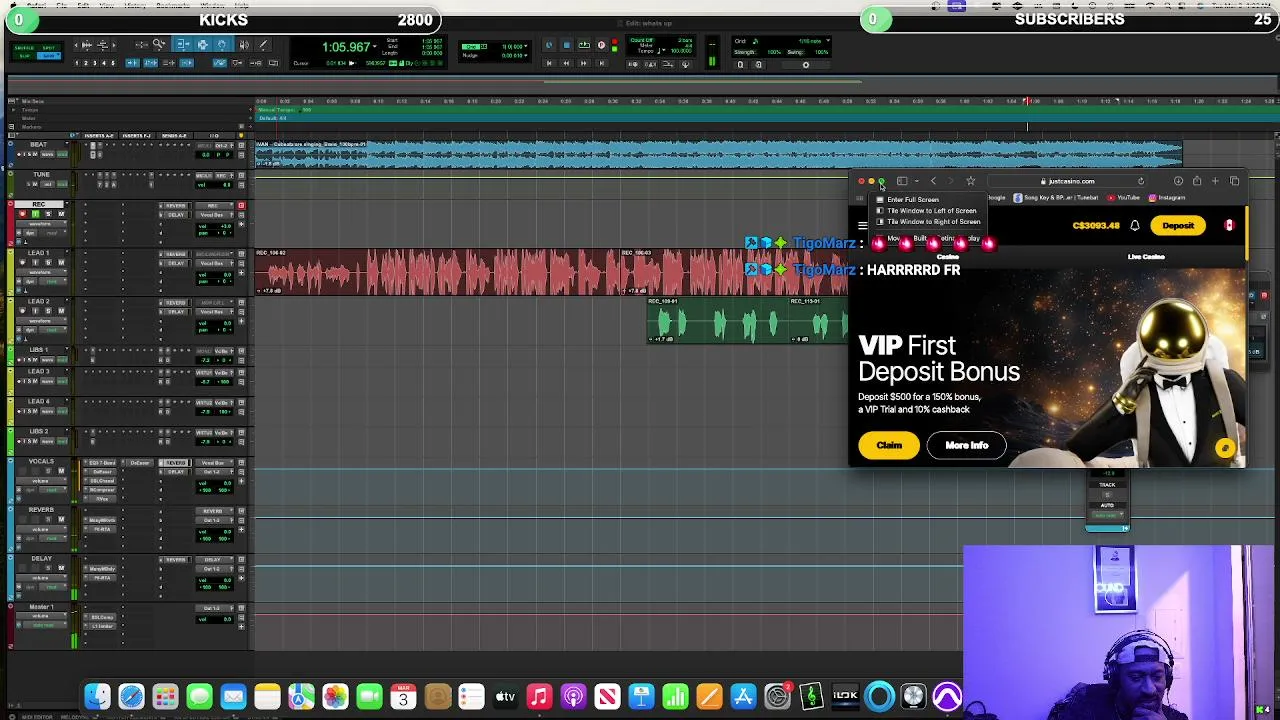Select the Zoomer tool in Pro Tools

point(159,44)
